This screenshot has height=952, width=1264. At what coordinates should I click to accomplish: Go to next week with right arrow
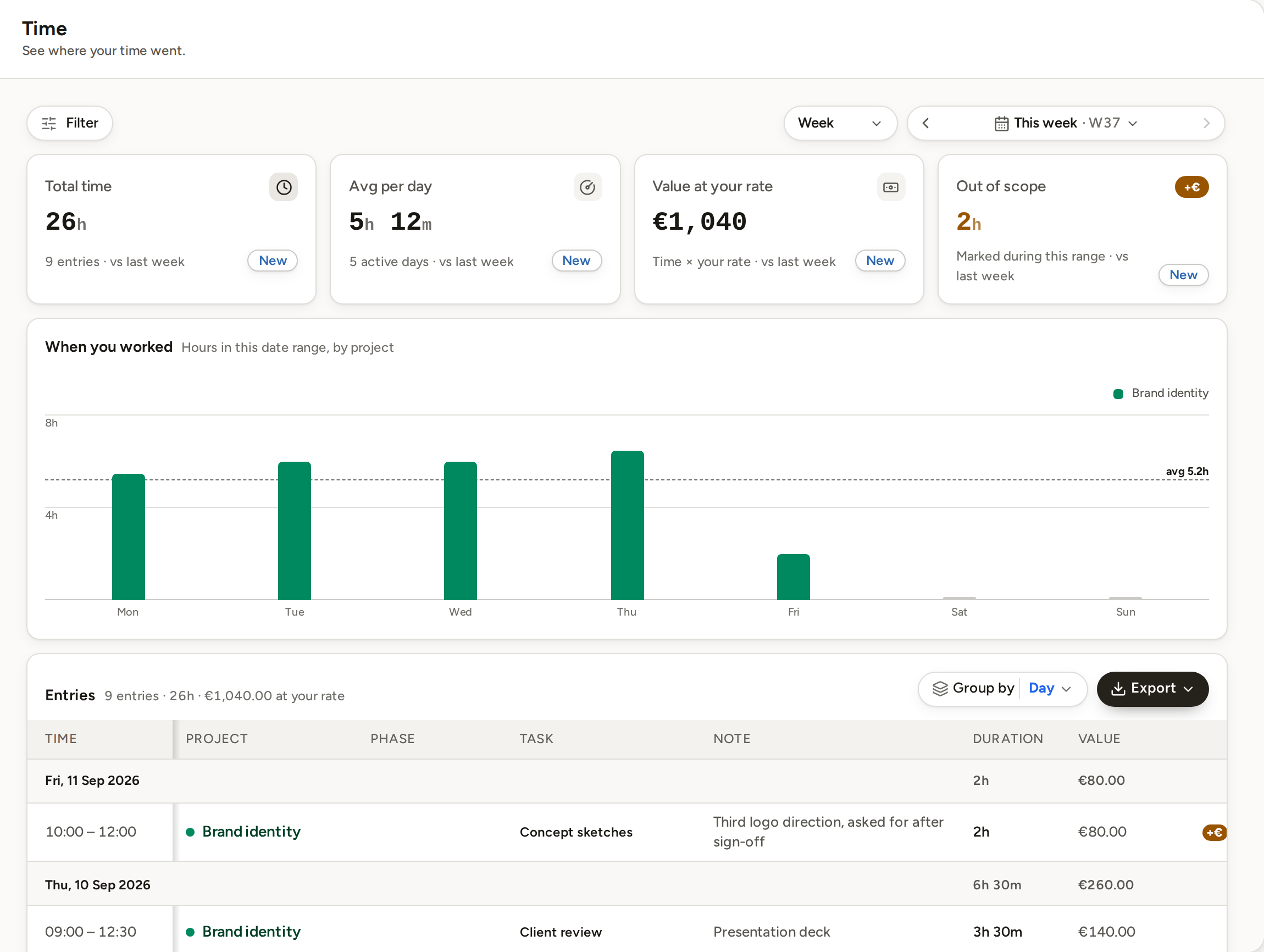(x=1206, y=123)
